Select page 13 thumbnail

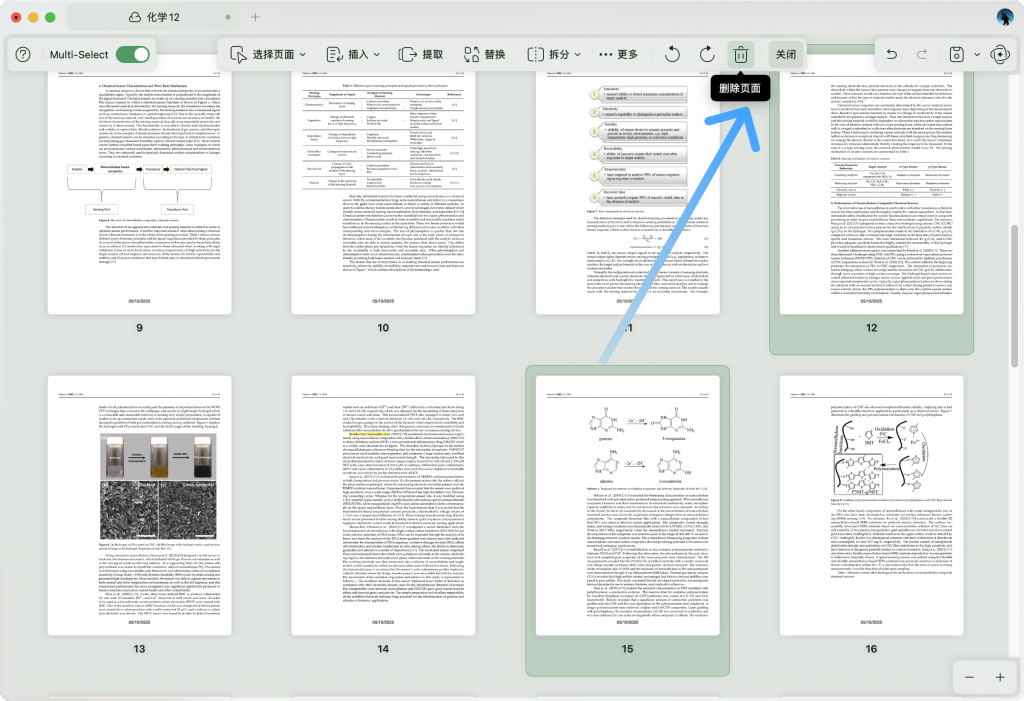click(139, 505)
